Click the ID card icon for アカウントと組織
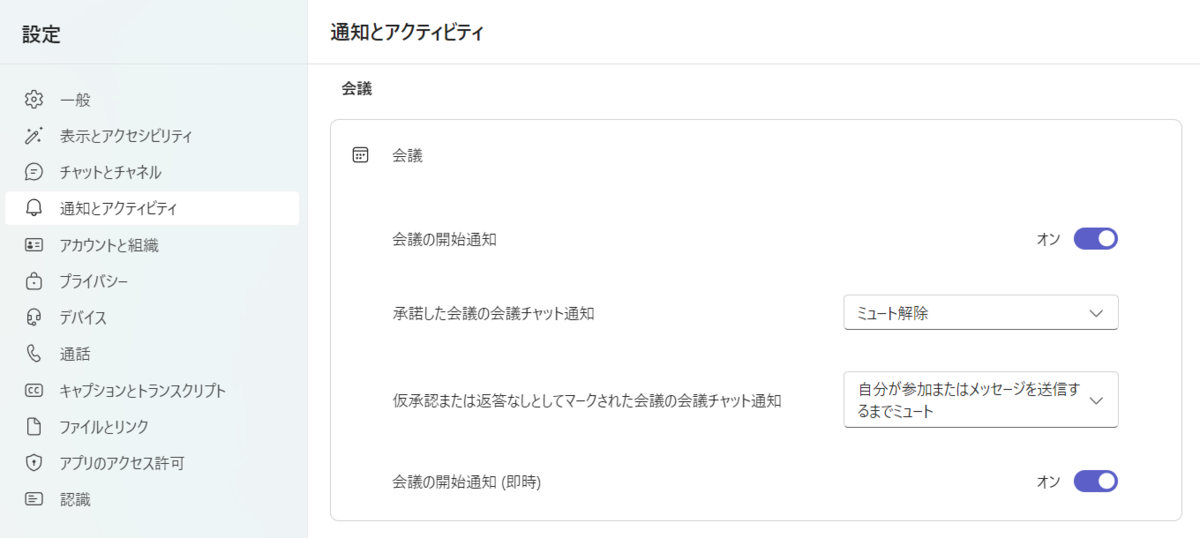The width and height of the screenshot is (1200, 538). point(34,245)
